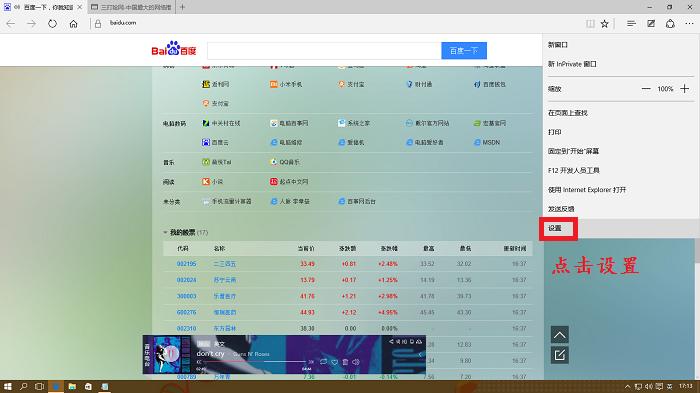Viewport: 700px width, 393px height.
Task: Open a new tab with plus button
Action: click(x=182, y=7)
